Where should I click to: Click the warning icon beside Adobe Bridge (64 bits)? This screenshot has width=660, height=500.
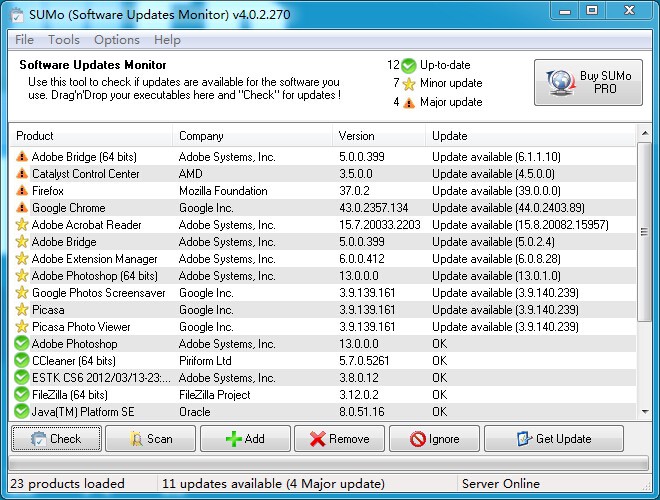21,157
